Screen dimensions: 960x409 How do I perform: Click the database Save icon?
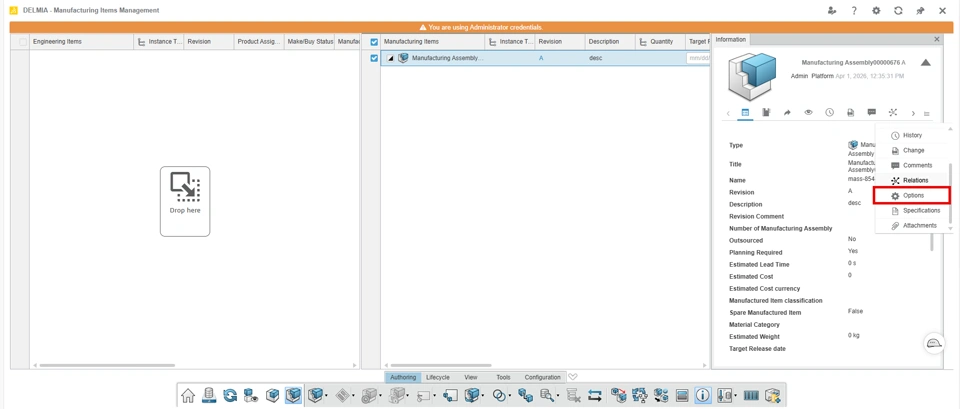coord(209,396)
